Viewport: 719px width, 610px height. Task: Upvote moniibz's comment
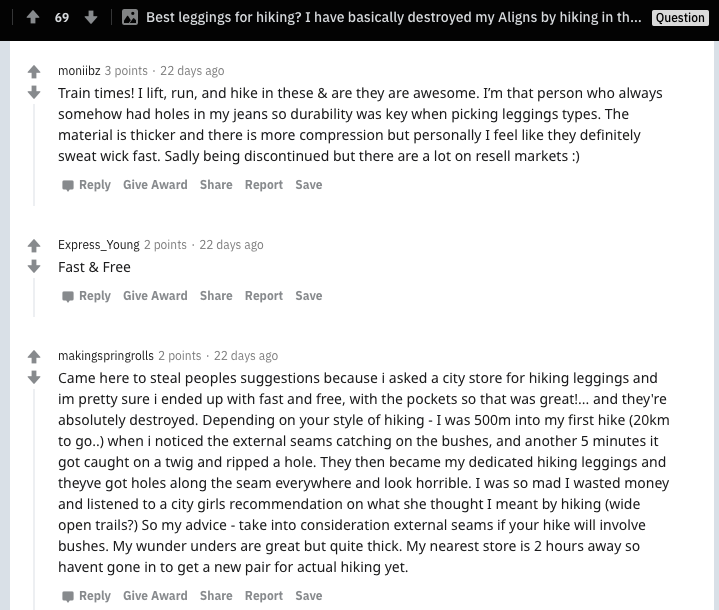pos(34,72)
